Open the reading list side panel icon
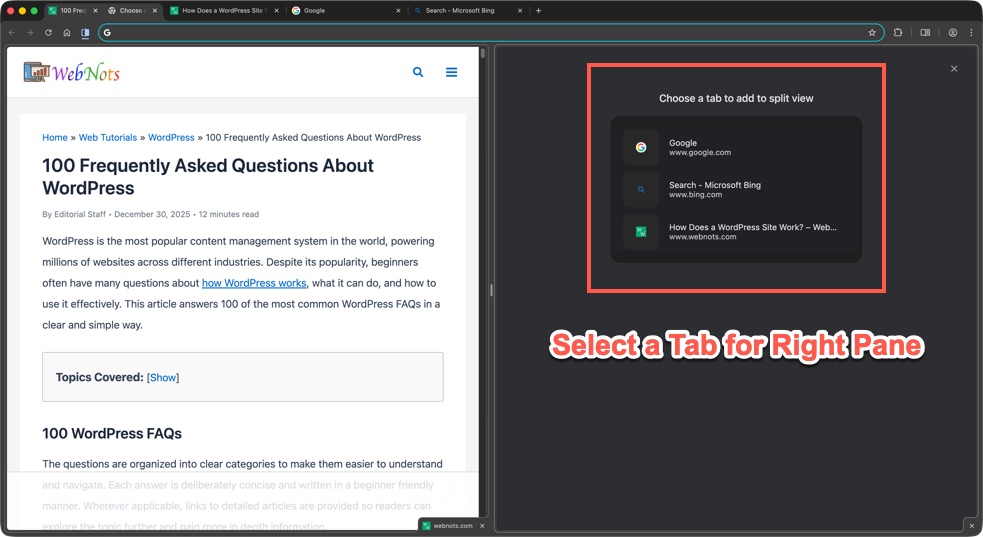983x537 pixels. (x=925, y=33)
